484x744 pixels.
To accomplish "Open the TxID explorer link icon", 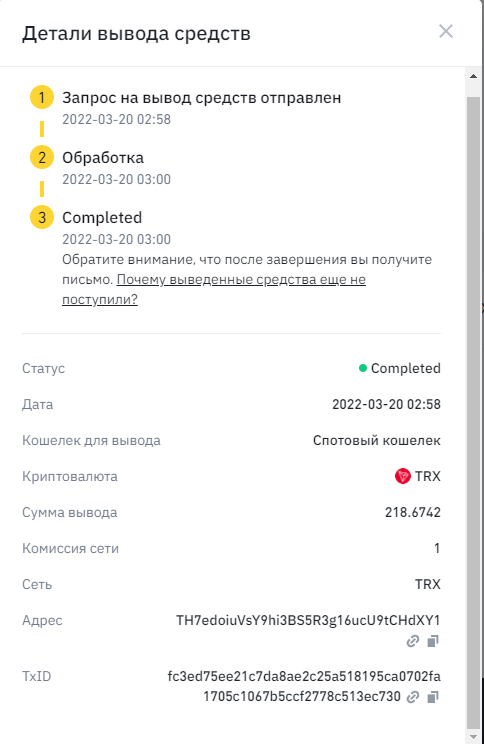I will [x=413, y=697].
